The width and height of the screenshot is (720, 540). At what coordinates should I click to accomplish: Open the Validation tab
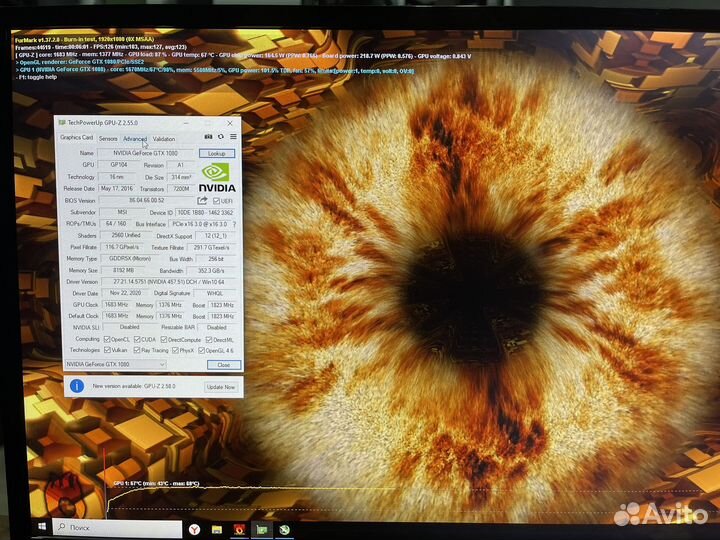point(163,139)
